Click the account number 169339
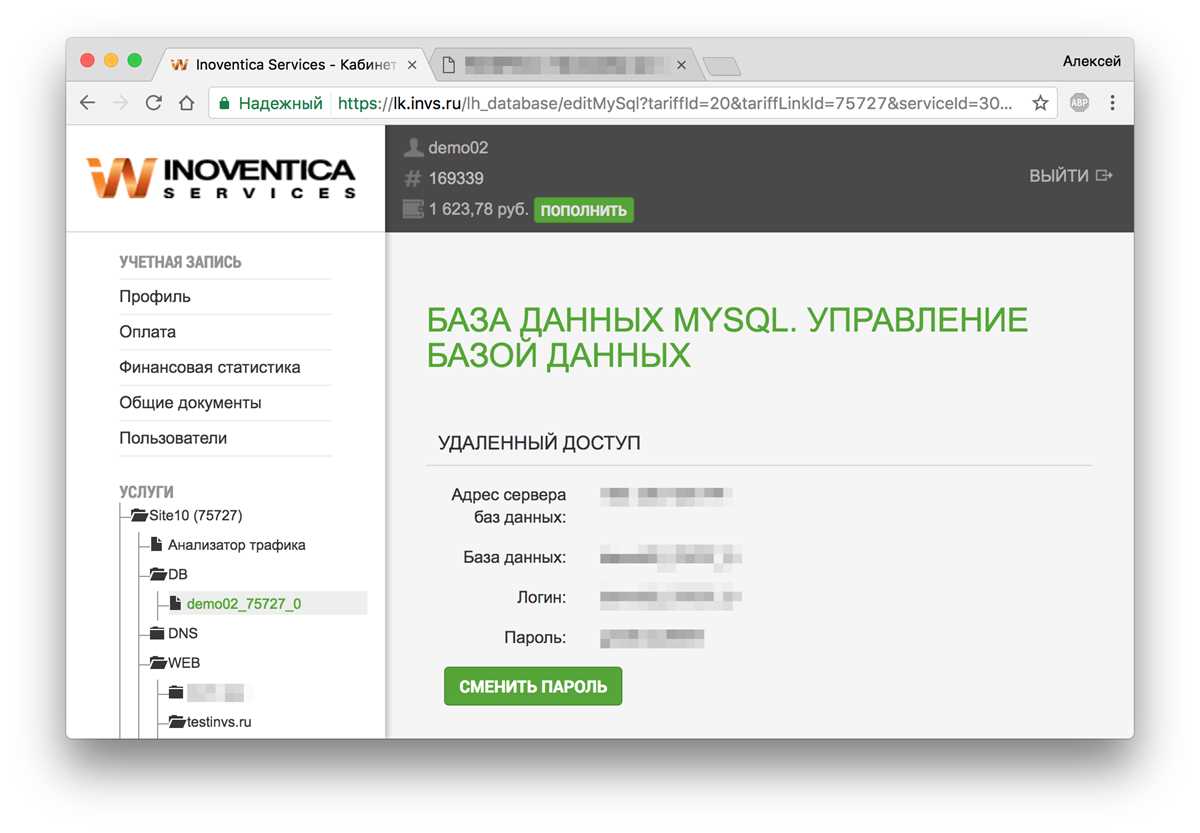Viewport: 1200px width, 833px height. tap(456, 179)
